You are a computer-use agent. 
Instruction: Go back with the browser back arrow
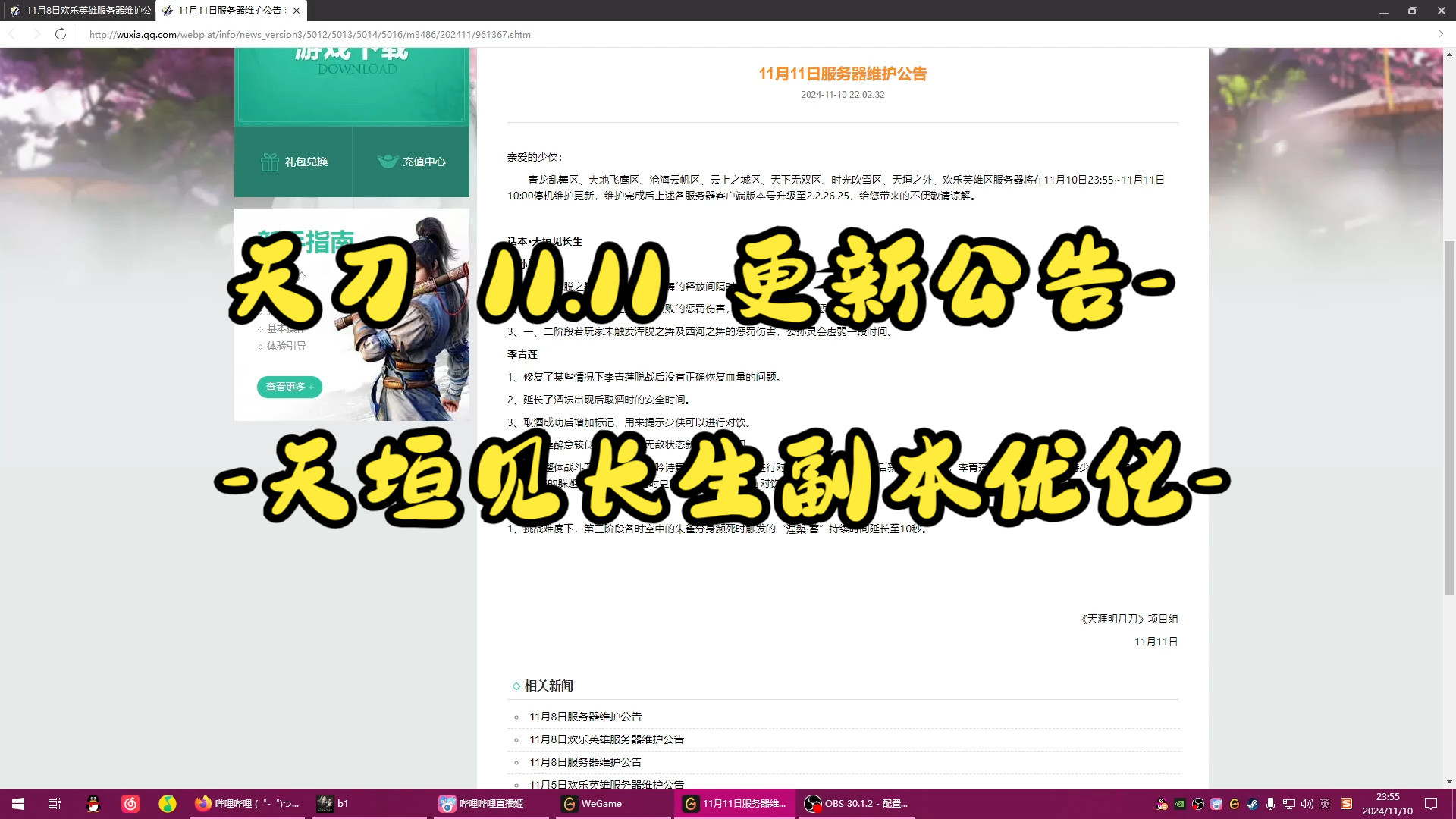click(12, 34)
